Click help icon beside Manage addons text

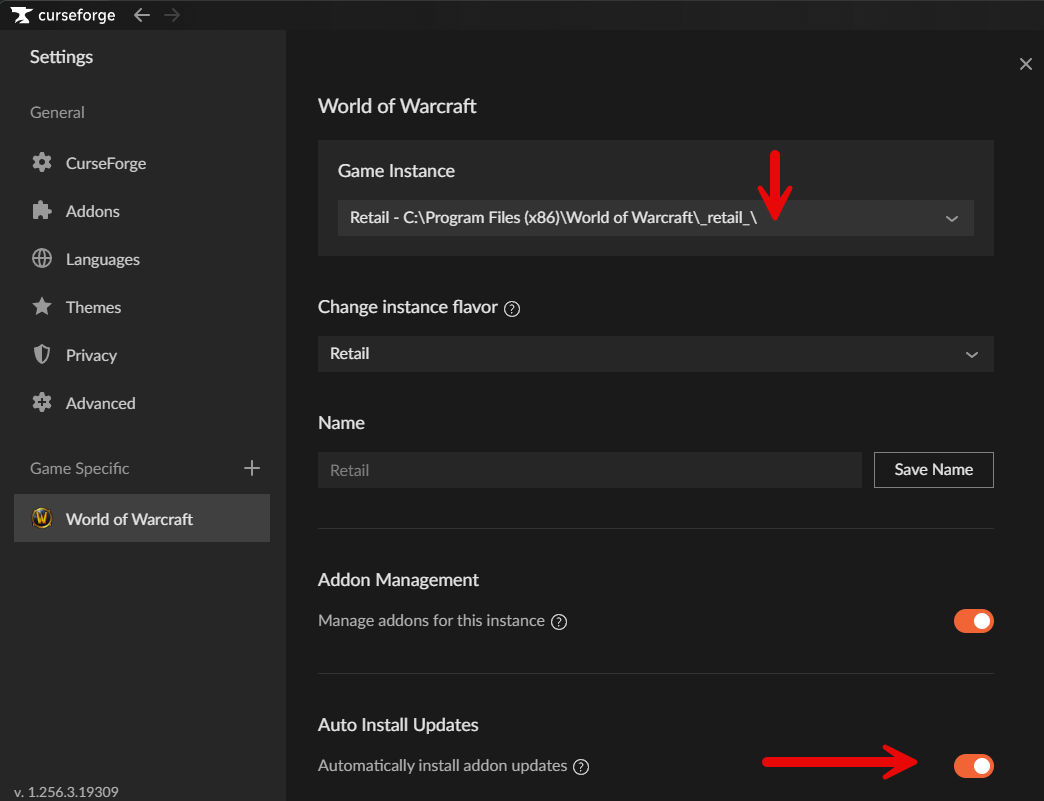(x=559, y=622)
